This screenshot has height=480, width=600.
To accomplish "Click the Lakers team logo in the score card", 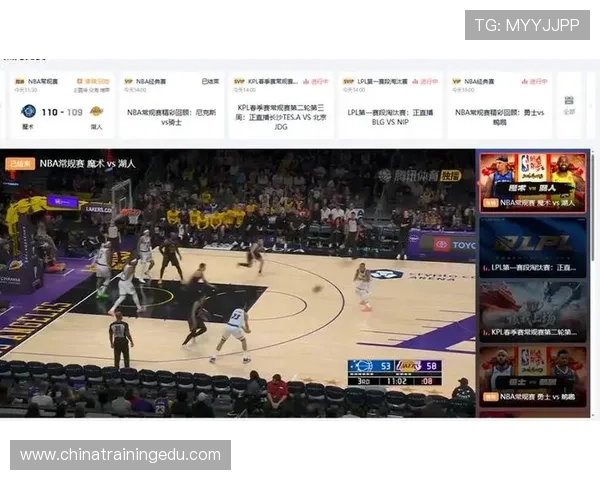I will click(96, 111).
